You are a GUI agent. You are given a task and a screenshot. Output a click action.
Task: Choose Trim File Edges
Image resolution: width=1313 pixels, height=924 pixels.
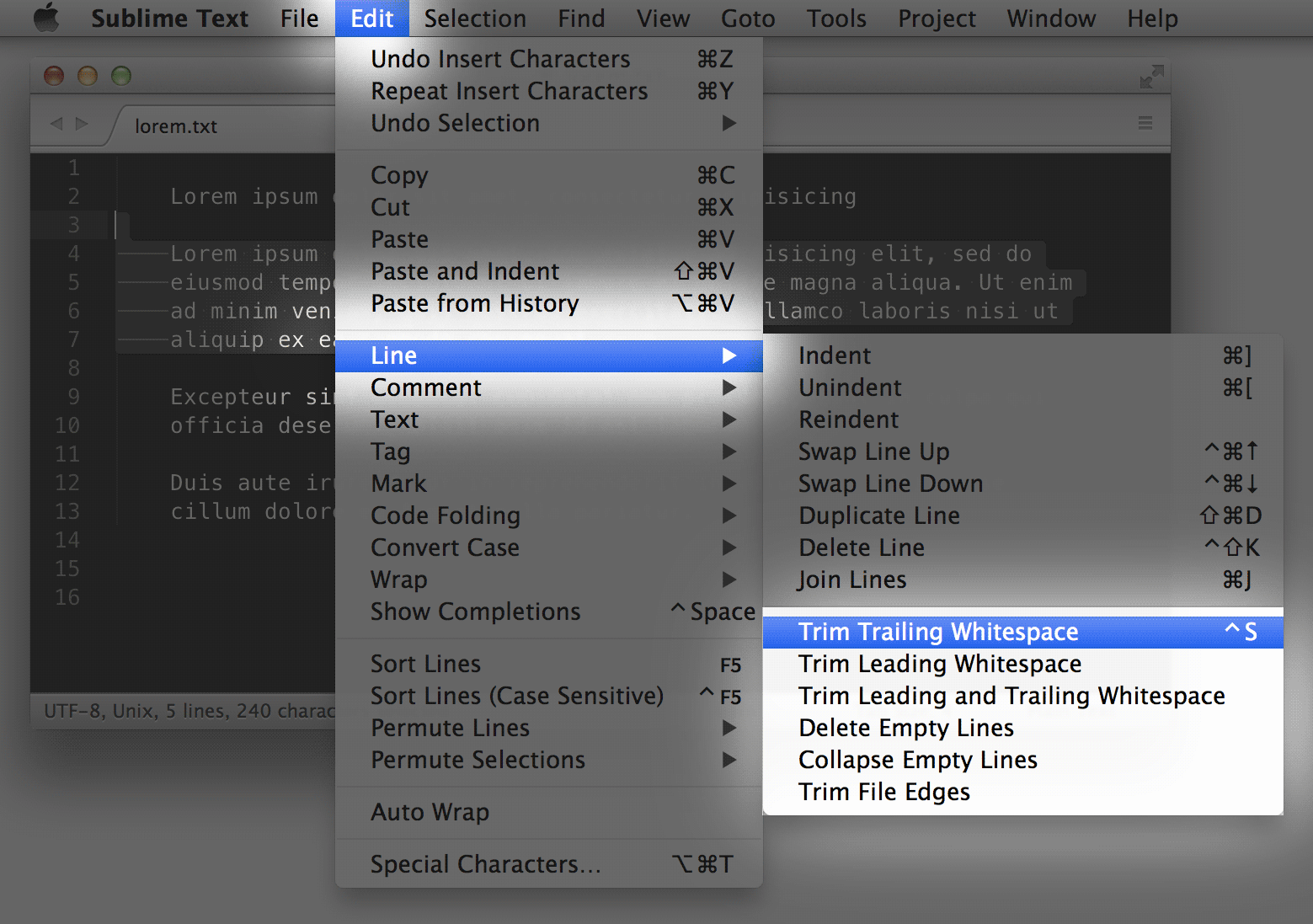[x=1023, y=792]
